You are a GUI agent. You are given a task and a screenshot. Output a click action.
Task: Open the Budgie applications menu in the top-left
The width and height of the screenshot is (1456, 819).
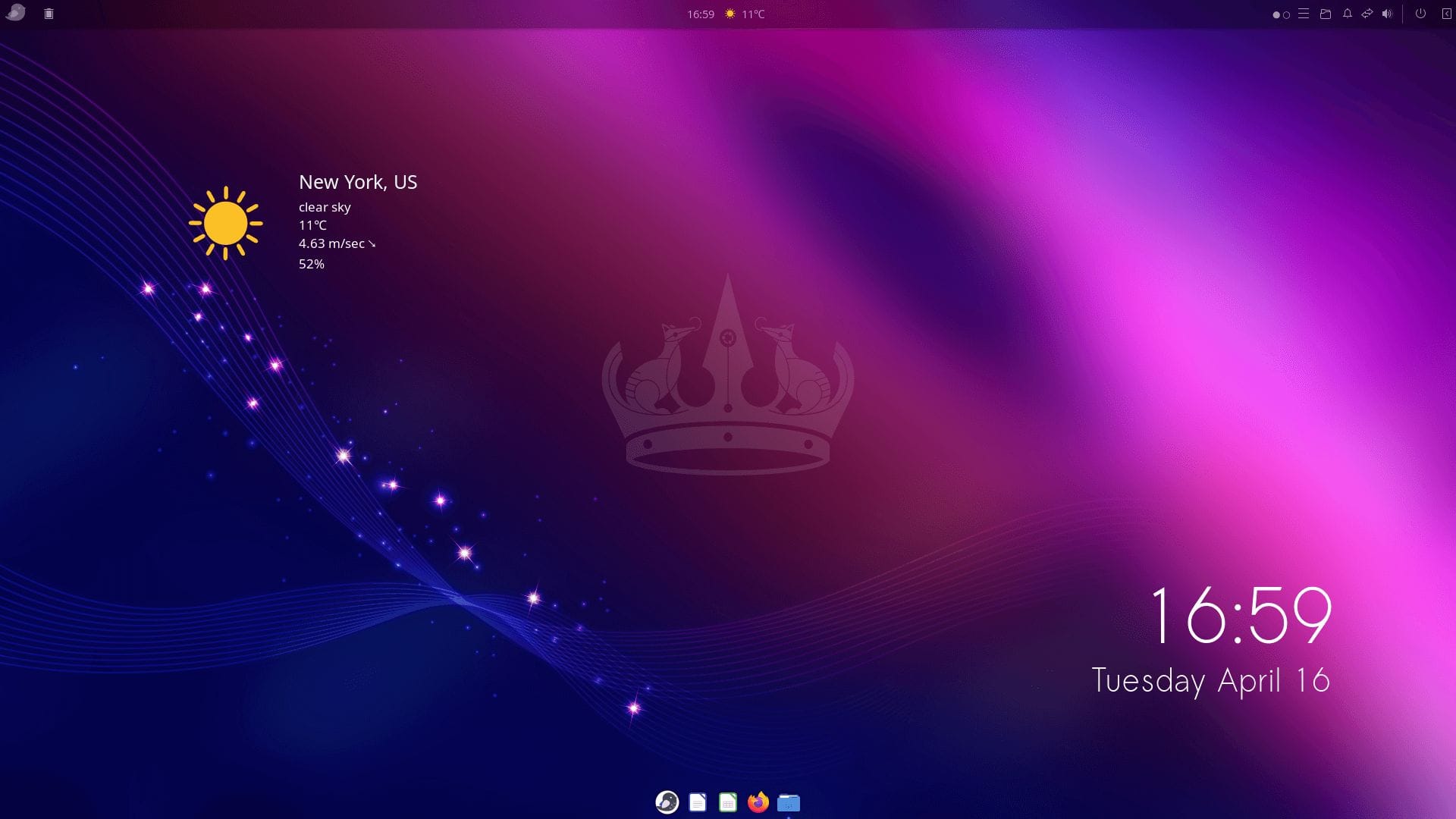coord(16,13)
